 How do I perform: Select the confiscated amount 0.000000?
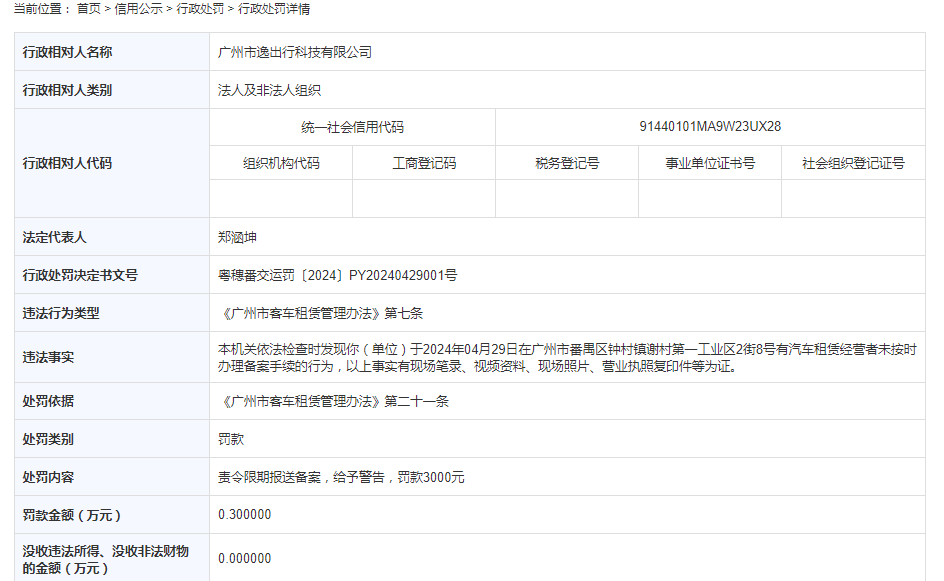pos(244,558)
